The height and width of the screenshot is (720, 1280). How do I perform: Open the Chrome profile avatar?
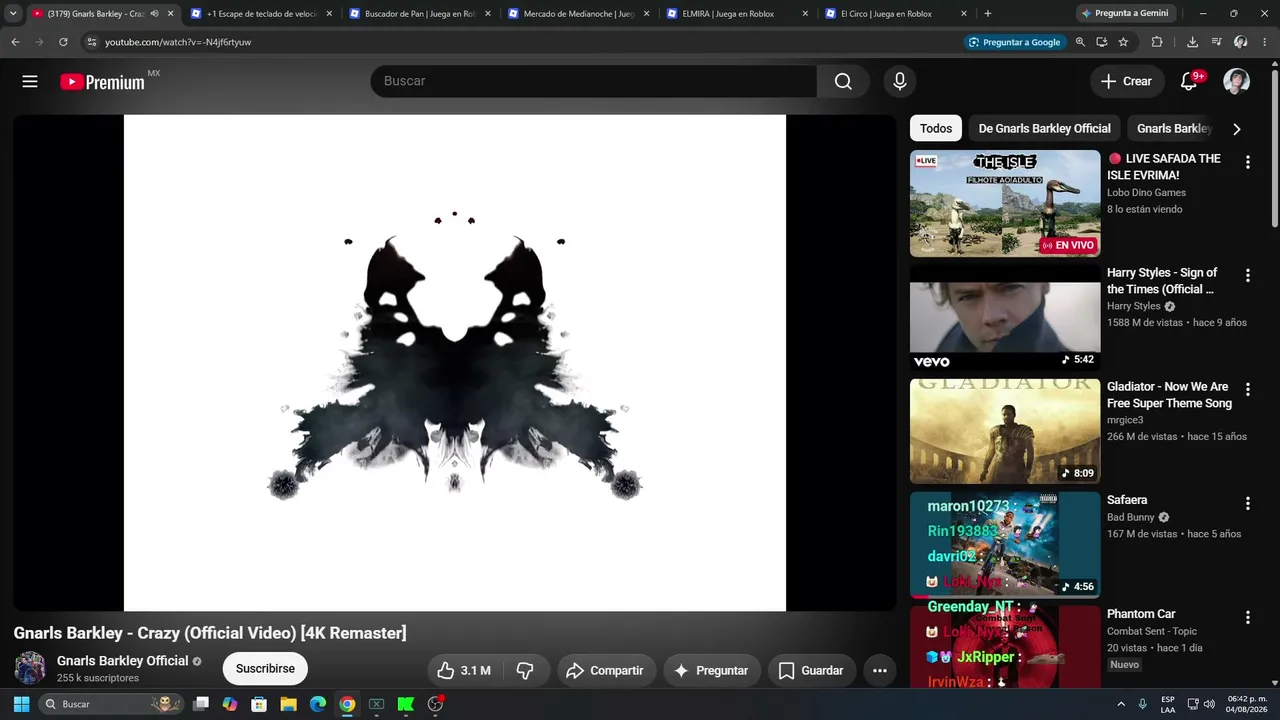coord(1240,42)
